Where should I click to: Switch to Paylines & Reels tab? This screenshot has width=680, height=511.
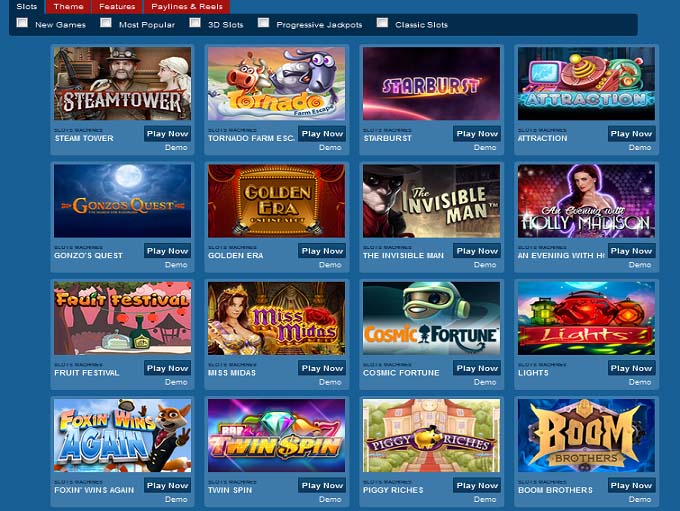click(187, 7)
